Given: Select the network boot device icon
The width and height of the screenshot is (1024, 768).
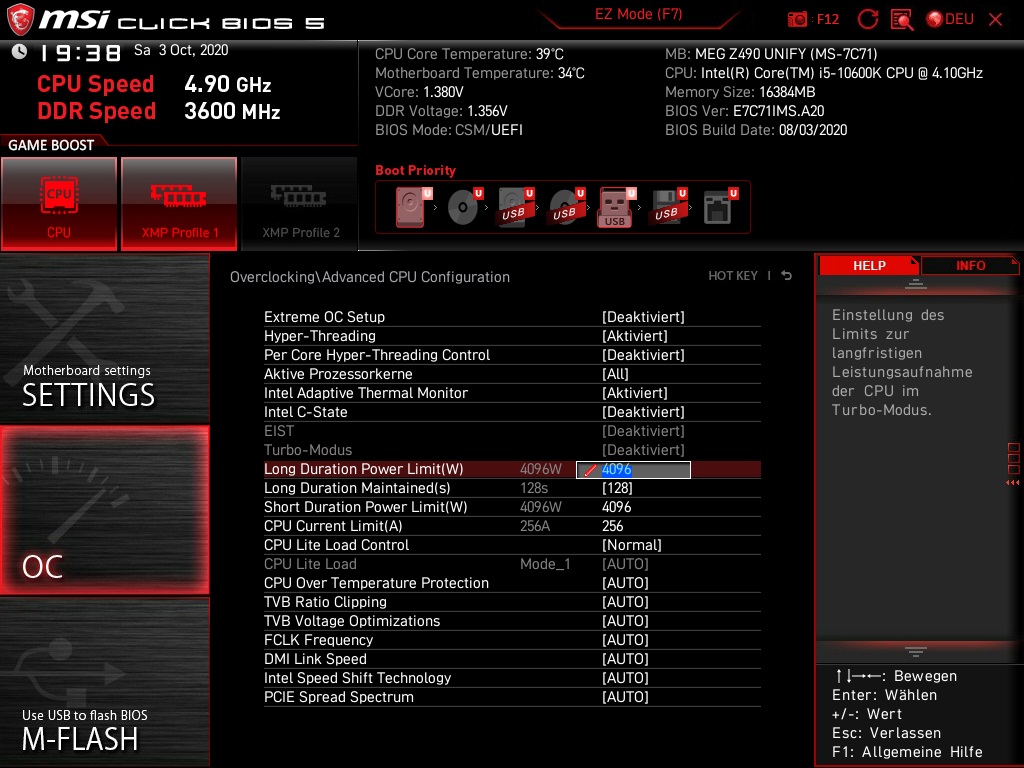Looking at the screenshot, I should pos(719,207).
